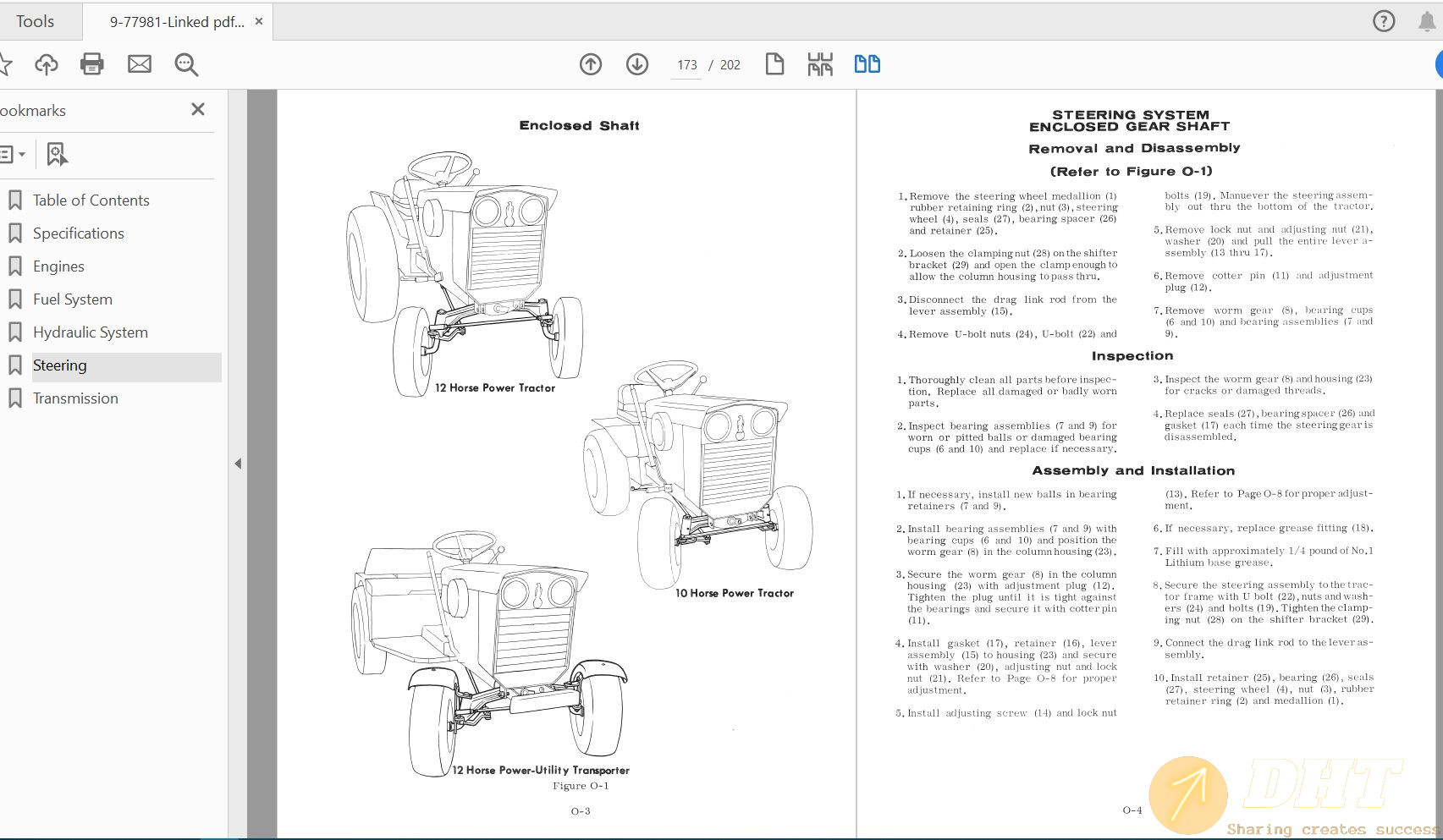Switch to the 9-77981-Linked pdf tab
The height and width of the screenshot is (840, 1443).
click(x=176, y=22)
